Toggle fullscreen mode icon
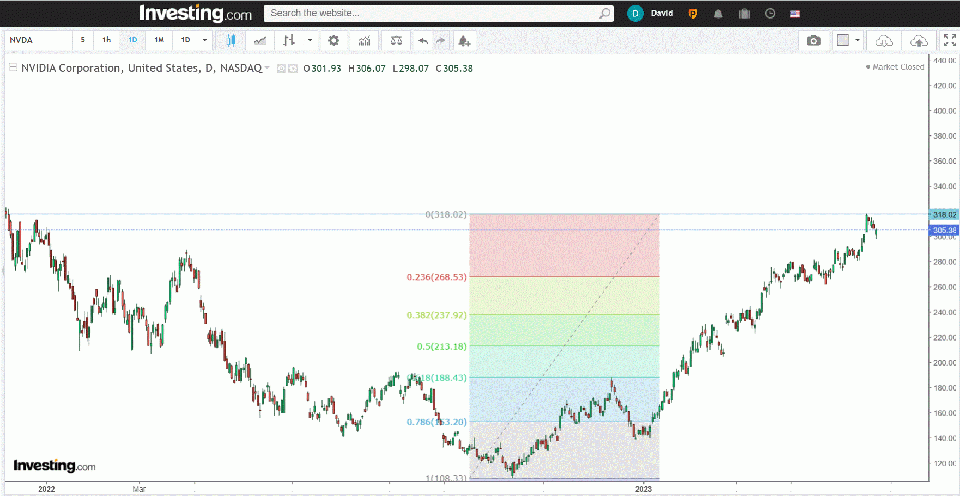The image size is (960, 496). pyautogui.click(x=950, y=40)
